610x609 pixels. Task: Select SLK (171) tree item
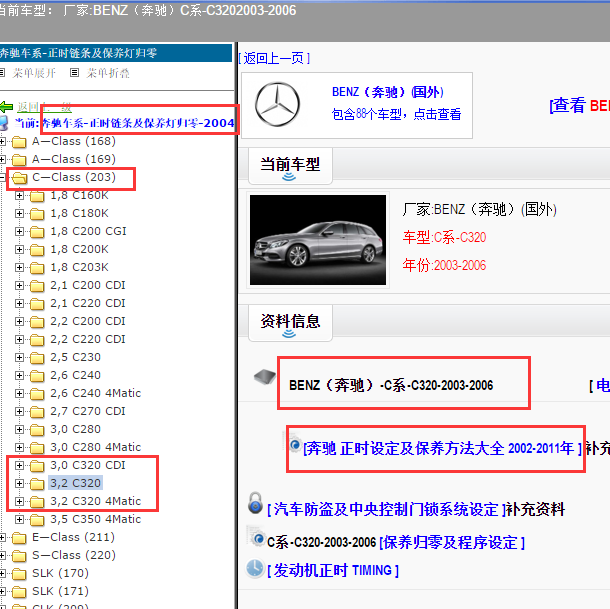click(x=60, y=591)
